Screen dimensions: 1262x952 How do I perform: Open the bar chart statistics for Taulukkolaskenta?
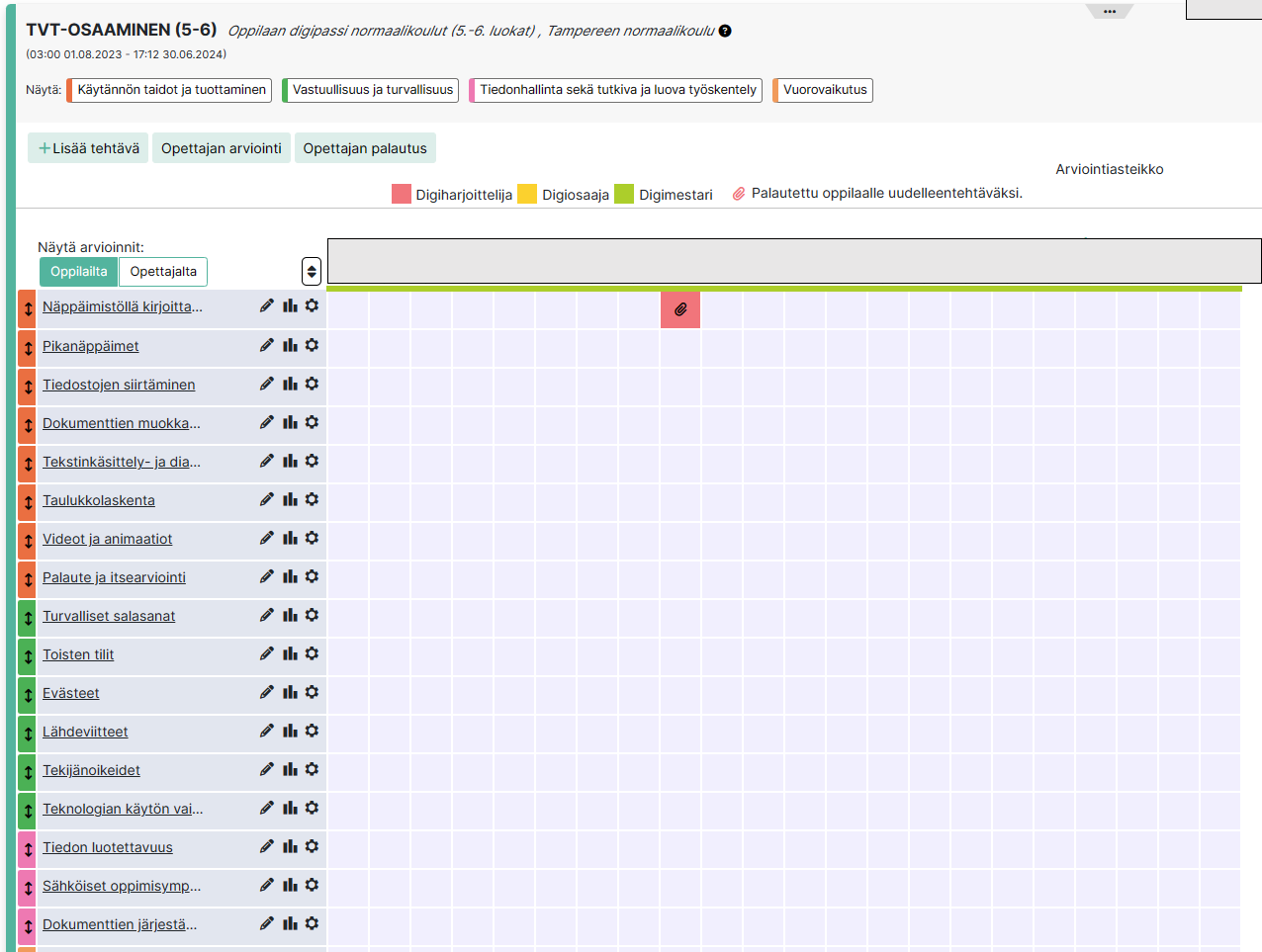(x=290, y=499)
